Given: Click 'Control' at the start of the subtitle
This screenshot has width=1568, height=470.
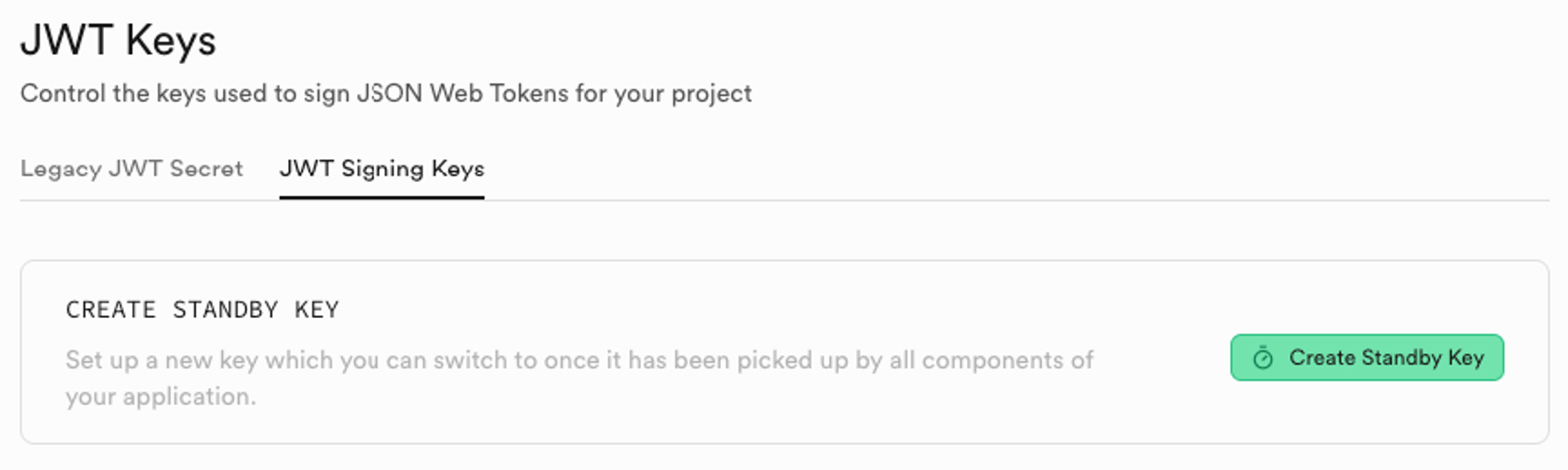Looking at the screenshot, I should coord(62,93).
